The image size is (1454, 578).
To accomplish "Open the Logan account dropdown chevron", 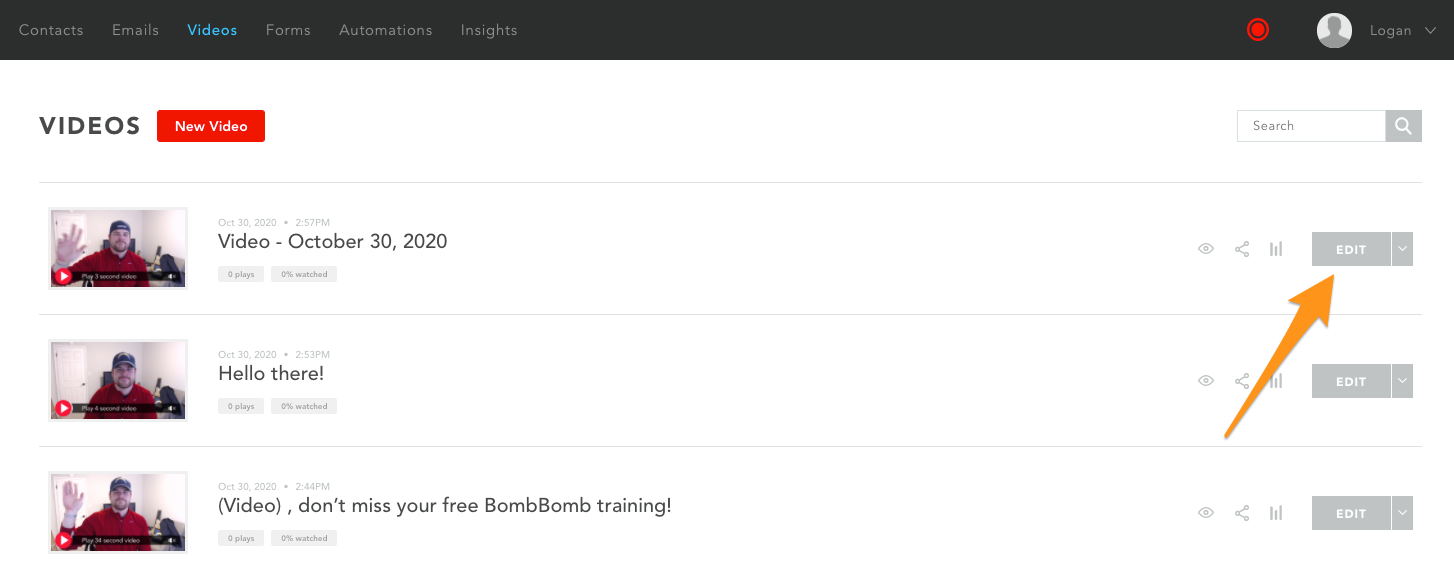I will point(1431,31).
